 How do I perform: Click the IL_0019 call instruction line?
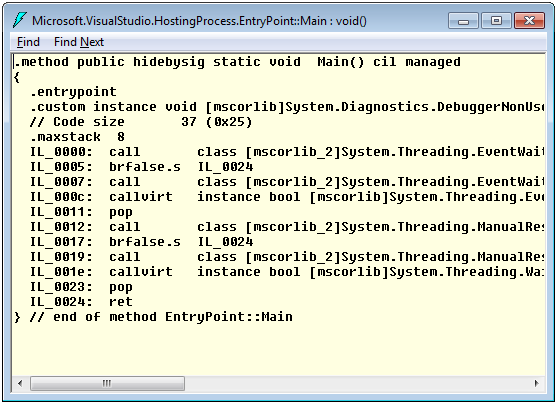[287, 257]
